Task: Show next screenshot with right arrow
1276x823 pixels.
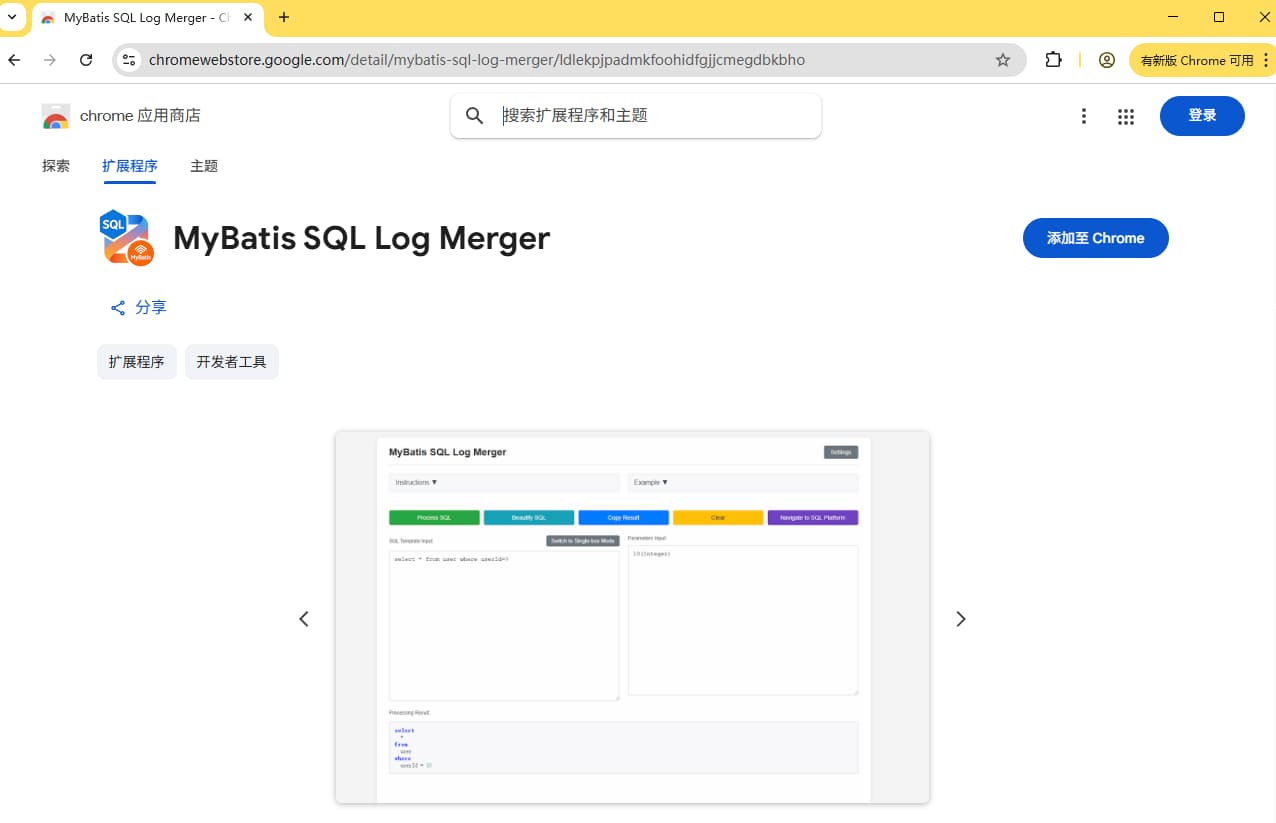Action: point(960,619)
